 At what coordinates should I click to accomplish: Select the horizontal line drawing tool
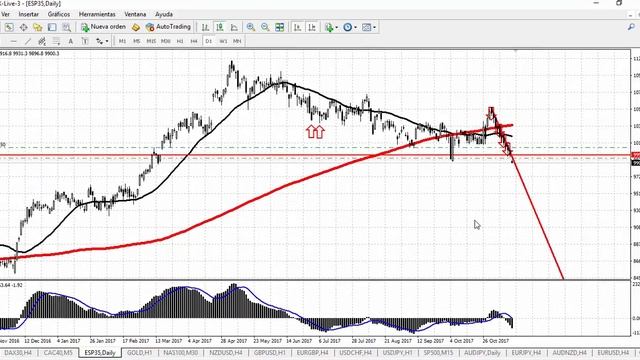(x=13, y=41)
